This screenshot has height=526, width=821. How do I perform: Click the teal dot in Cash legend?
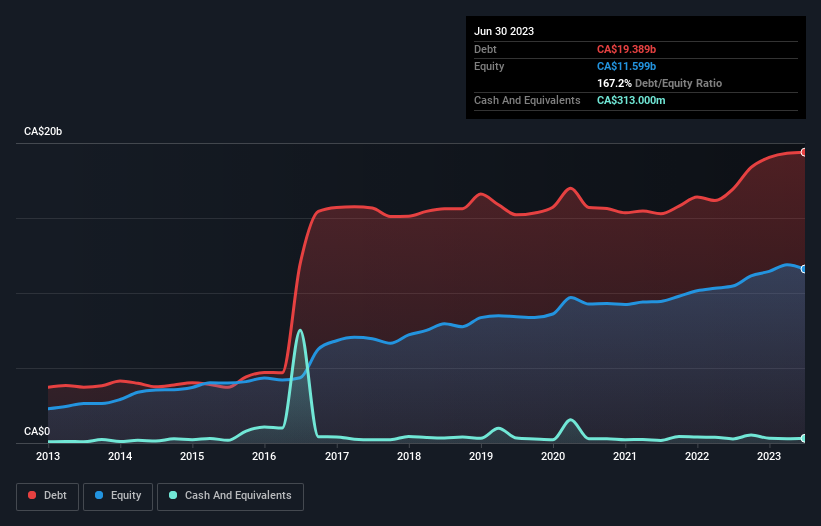pos(173,495)
